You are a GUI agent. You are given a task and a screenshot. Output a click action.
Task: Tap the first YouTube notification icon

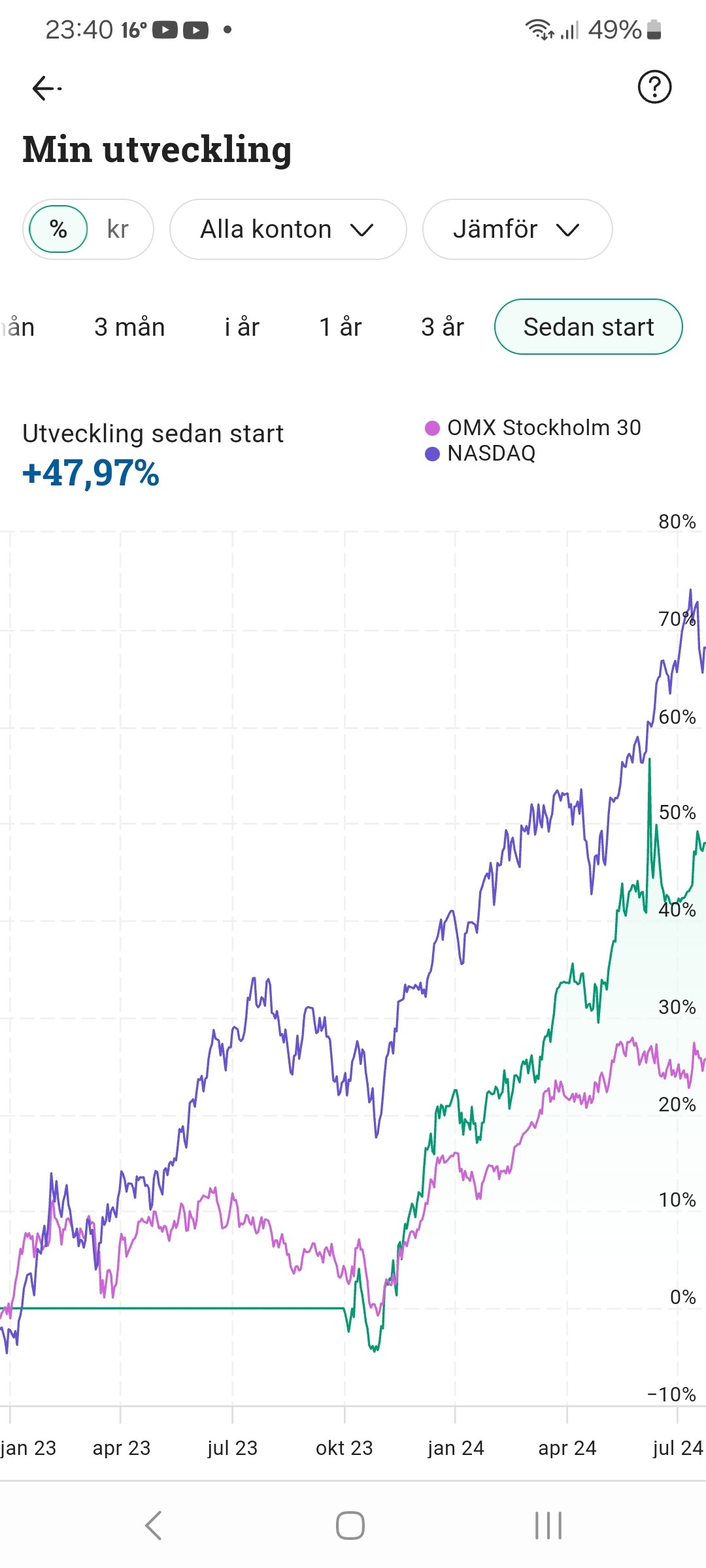tap(165, 30)
